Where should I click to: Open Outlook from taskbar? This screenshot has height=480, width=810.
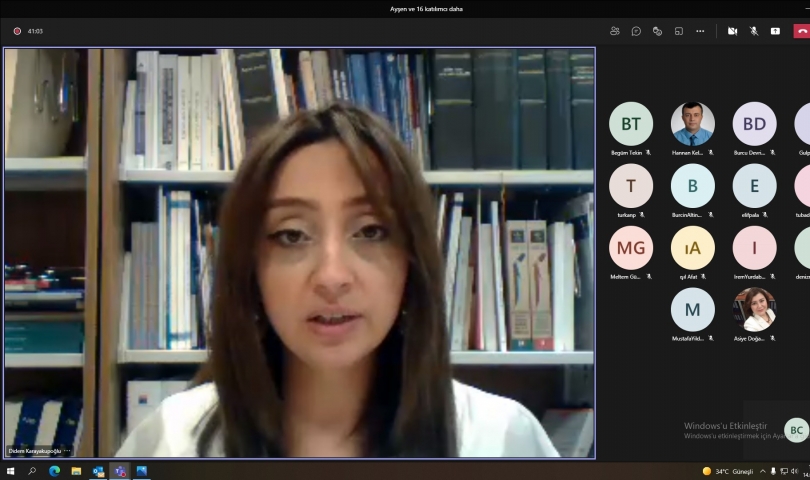click(98, 471)
